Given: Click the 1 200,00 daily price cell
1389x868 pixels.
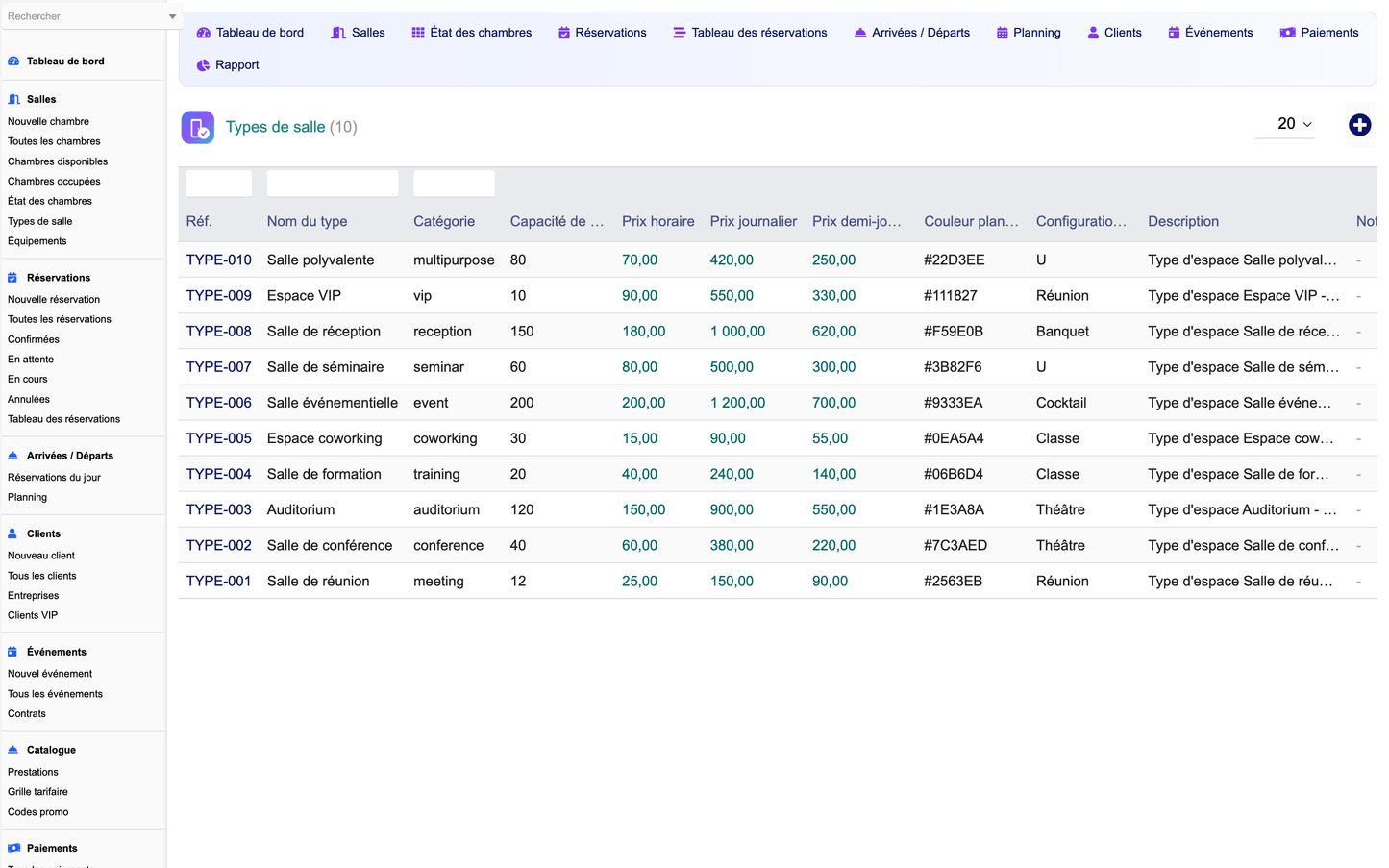Looking at the screenshot, I should point(737,403).
